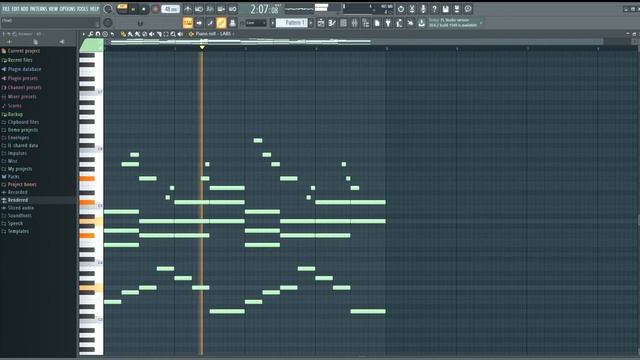Open the VIEW menu
Viewport: 640px width, 360px height.
coord(53,9)
